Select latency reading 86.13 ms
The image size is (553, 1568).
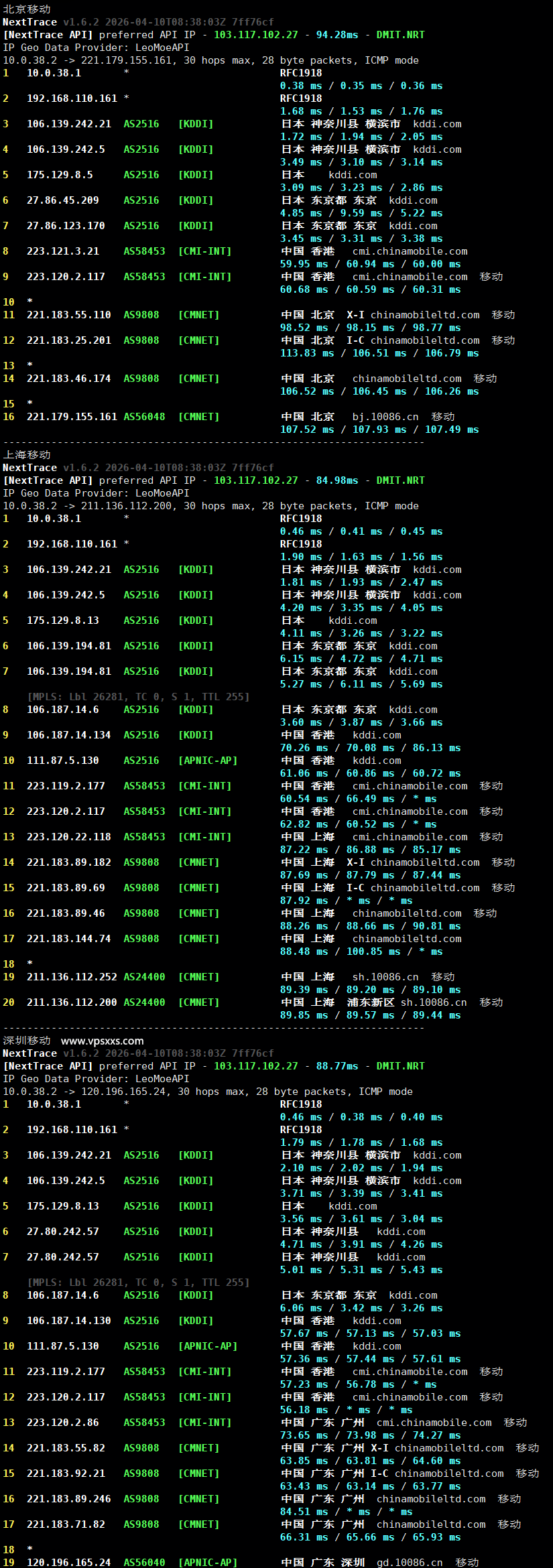pos(436,748)
